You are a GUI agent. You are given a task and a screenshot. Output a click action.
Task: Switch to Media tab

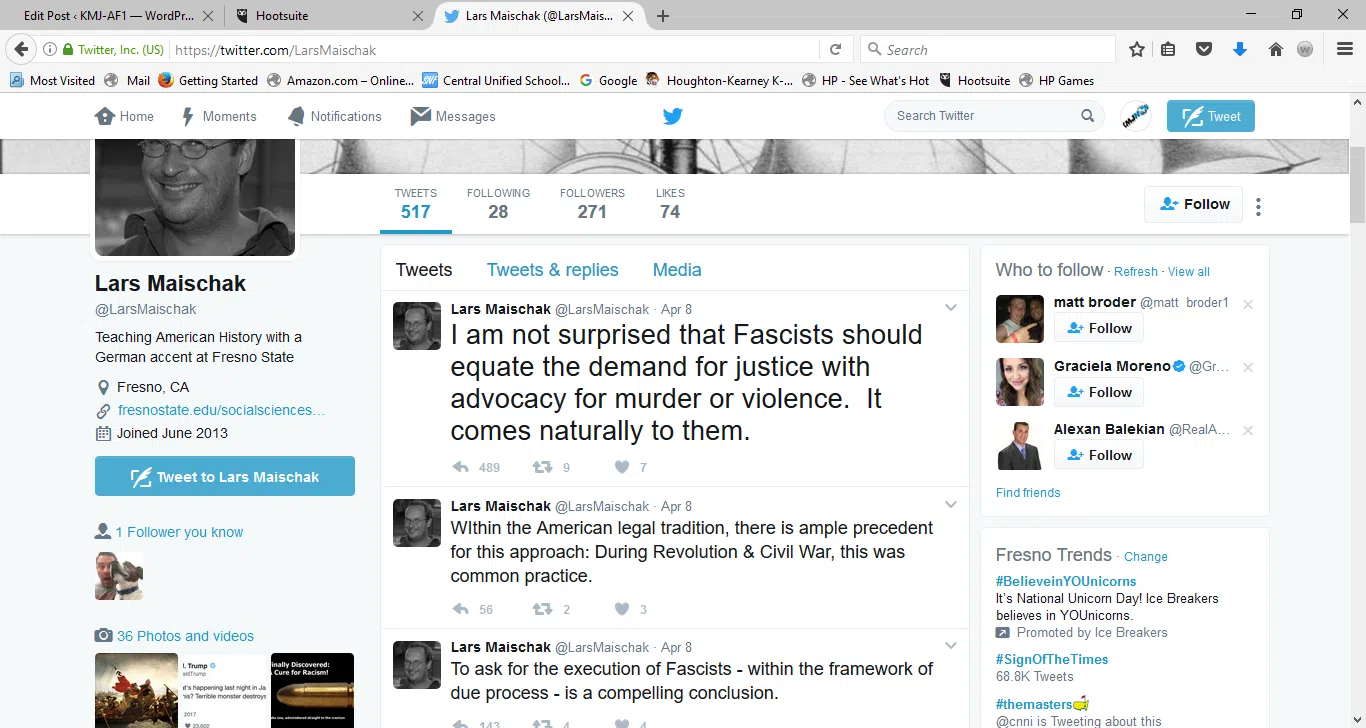pyautogui.click(x=677, y=270)
